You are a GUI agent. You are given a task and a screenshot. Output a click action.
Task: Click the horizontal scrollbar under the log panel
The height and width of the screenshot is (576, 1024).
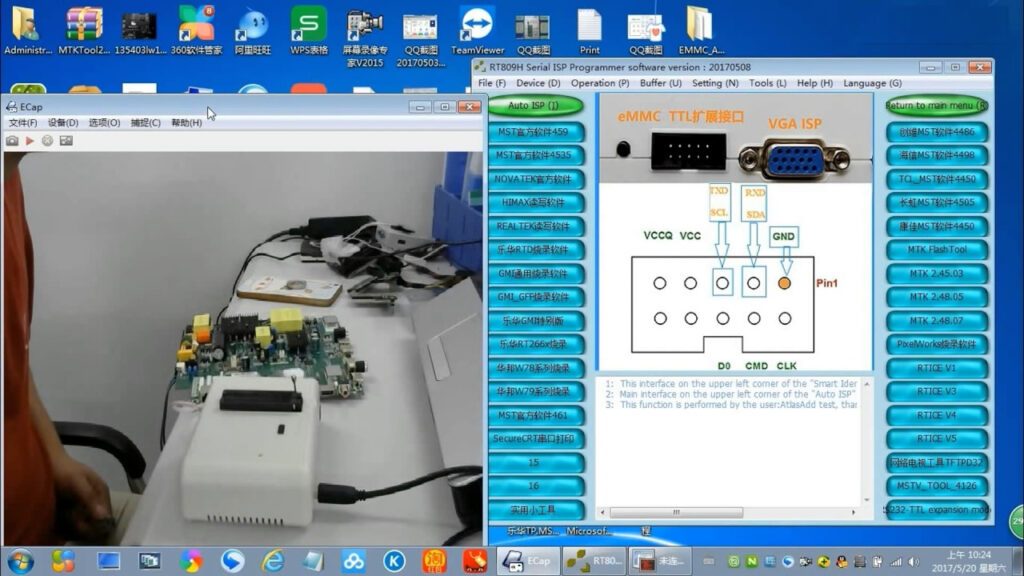[x=728, y=512]
